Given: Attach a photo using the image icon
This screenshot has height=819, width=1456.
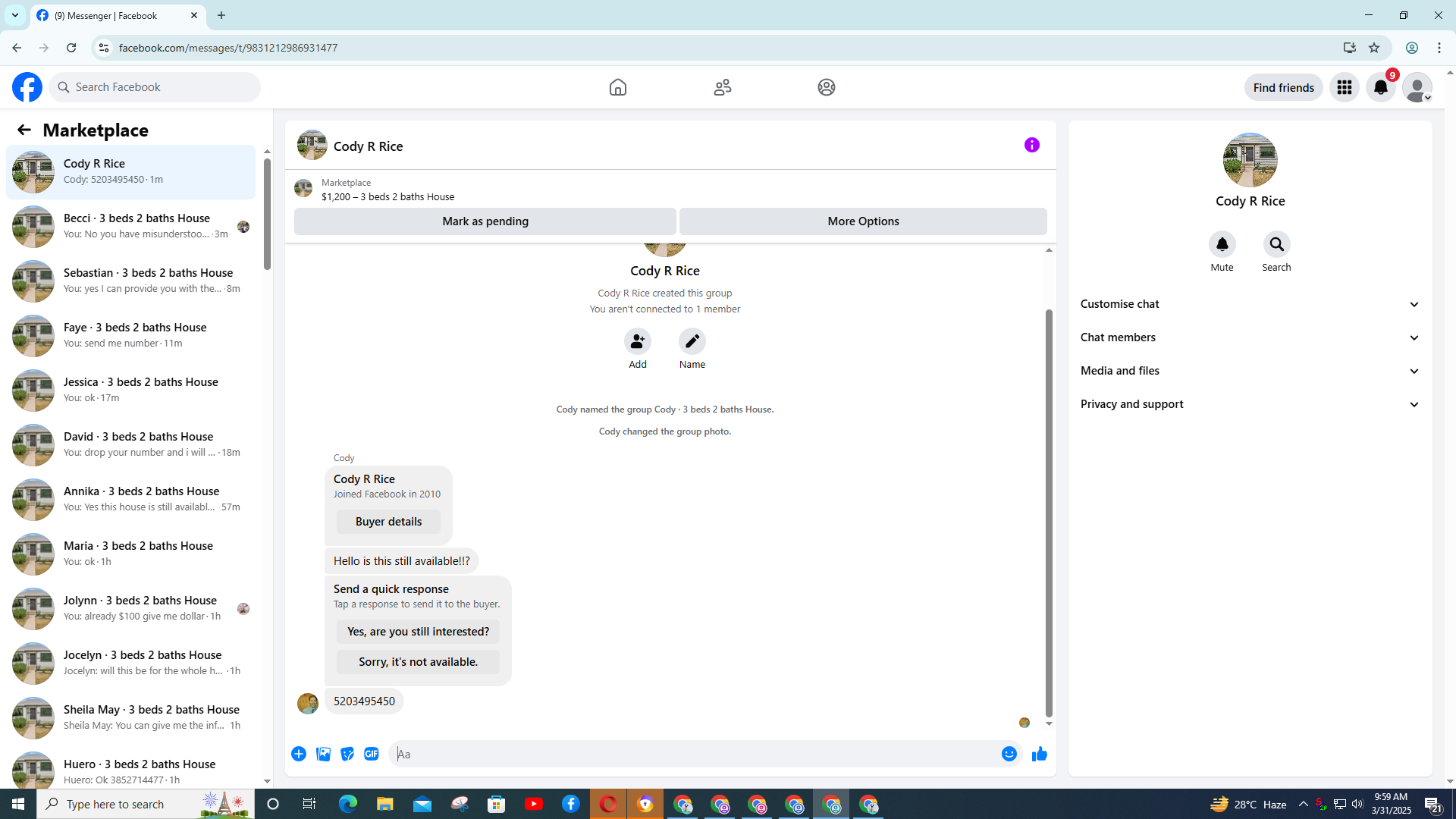Looking at the screenshot, I should 323,754.
